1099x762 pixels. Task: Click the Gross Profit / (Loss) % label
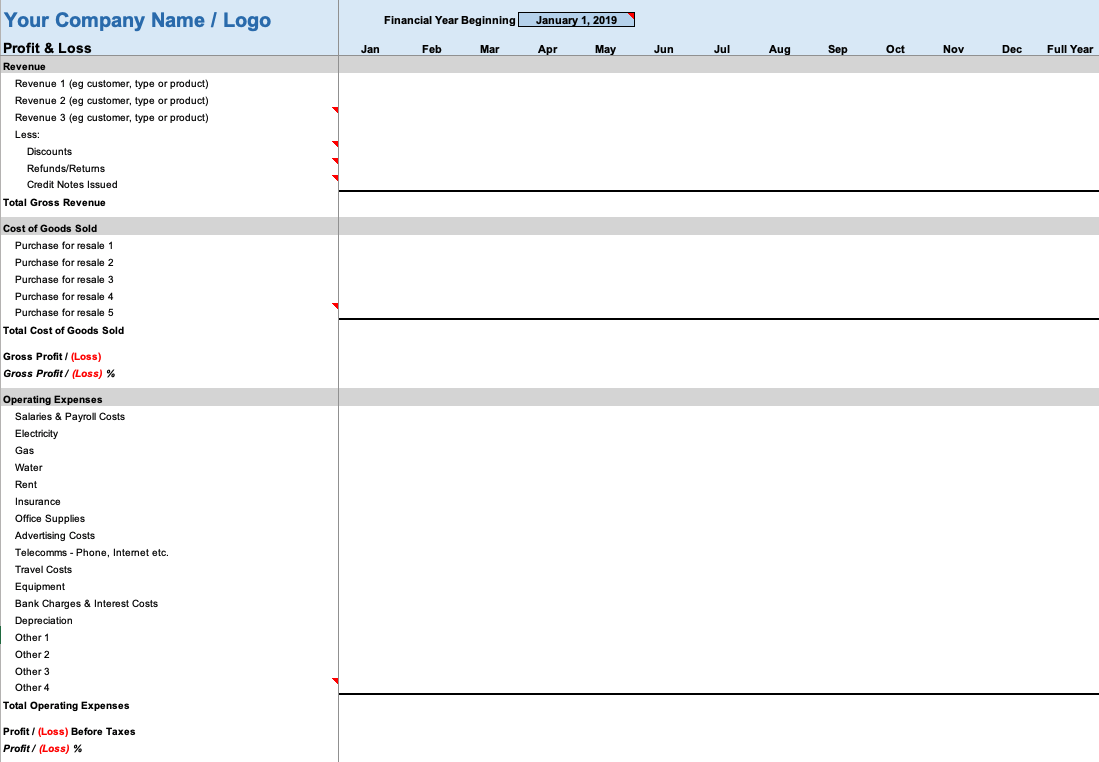click(59, 373)
